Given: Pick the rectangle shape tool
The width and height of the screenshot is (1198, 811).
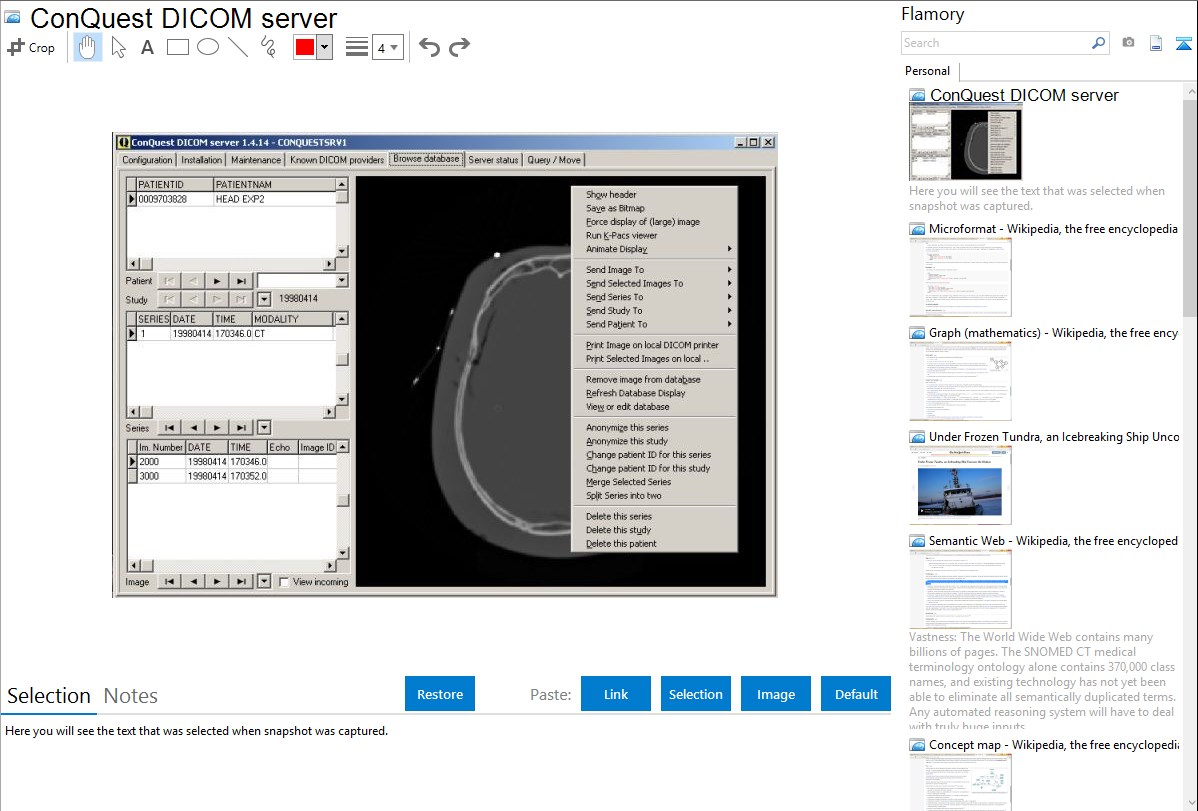Looking at the screenshot, I should [177, 47].
